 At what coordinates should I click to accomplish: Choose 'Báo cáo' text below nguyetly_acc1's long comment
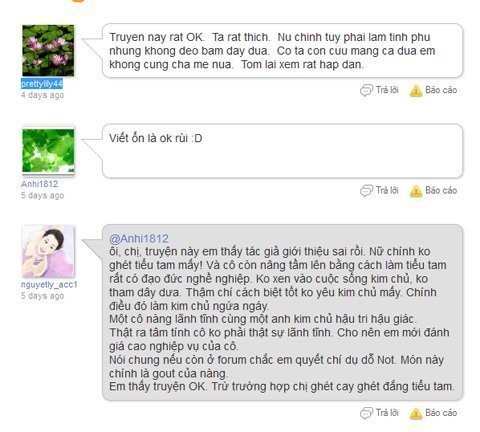(441, 413)
